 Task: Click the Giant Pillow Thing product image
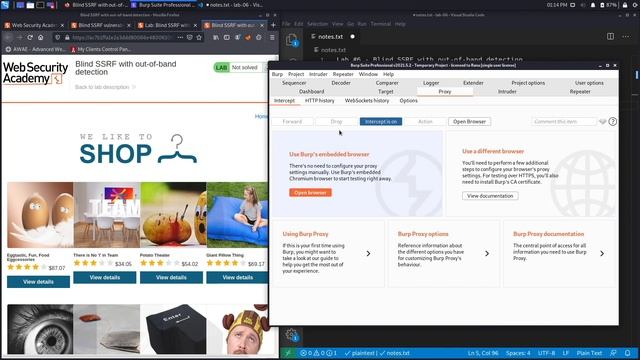pos(238,215)
